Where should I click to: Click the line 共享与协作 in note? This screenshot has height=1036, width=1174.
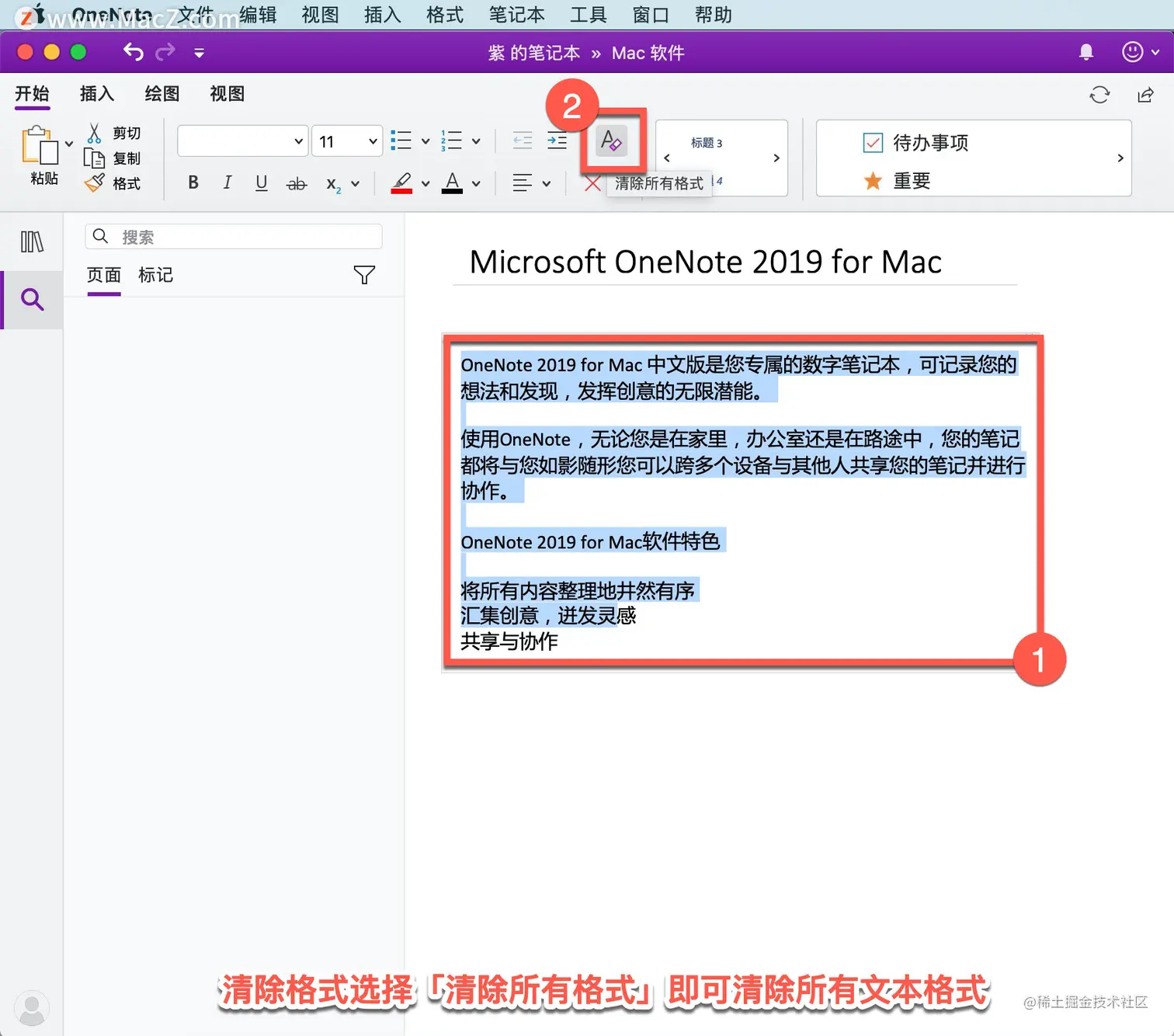(509, 641)
